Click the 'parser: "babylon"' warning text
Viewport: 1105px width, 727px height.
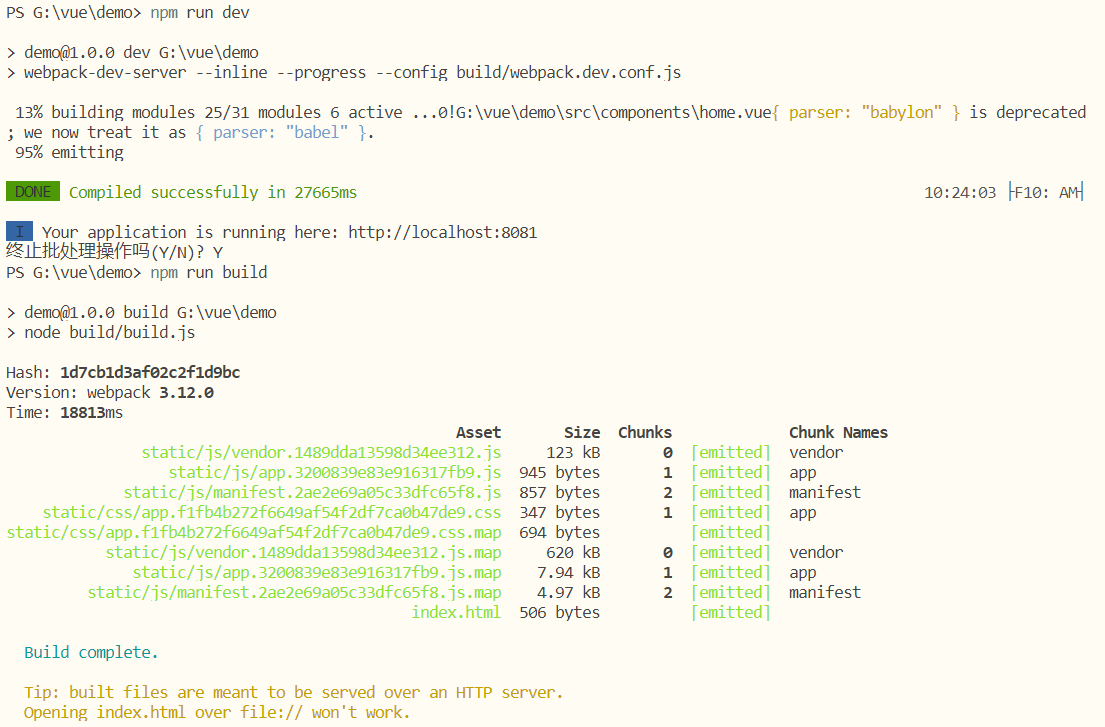pyautogui.click(x=865, y=113)
